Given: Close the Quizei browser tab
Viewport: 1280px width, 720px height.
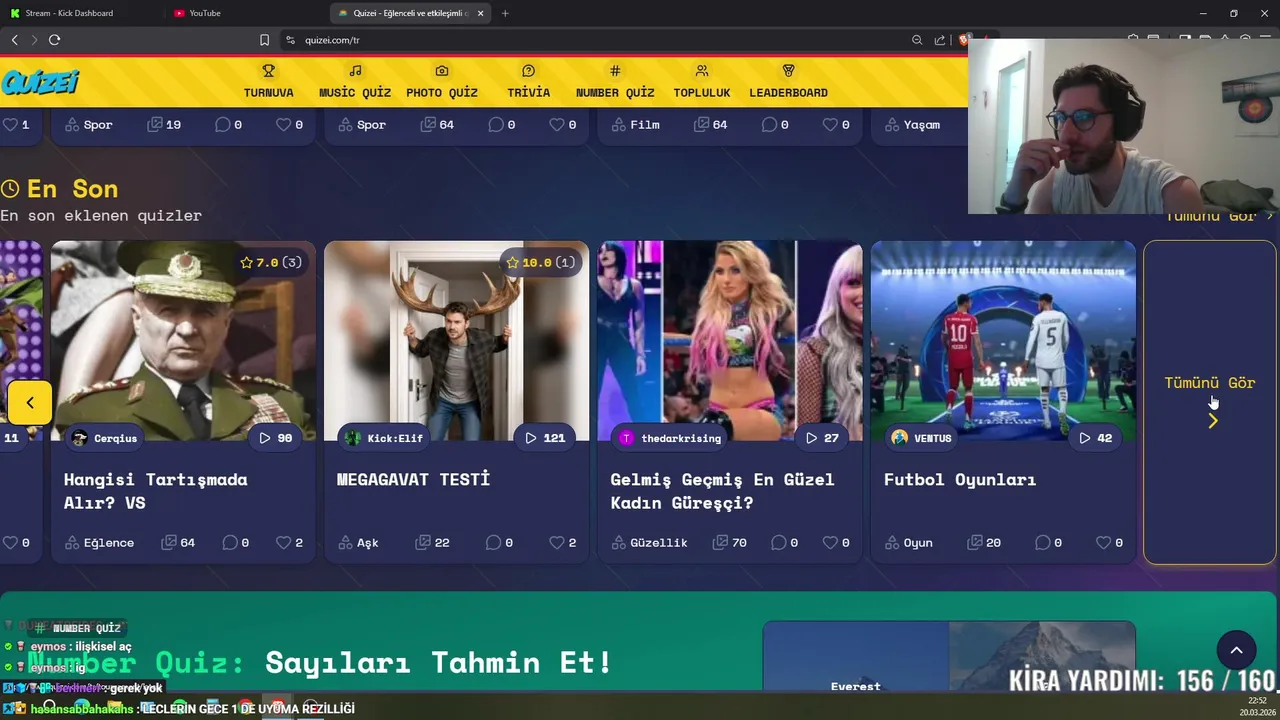Looking at the screenshot, I should click(481, 13).
